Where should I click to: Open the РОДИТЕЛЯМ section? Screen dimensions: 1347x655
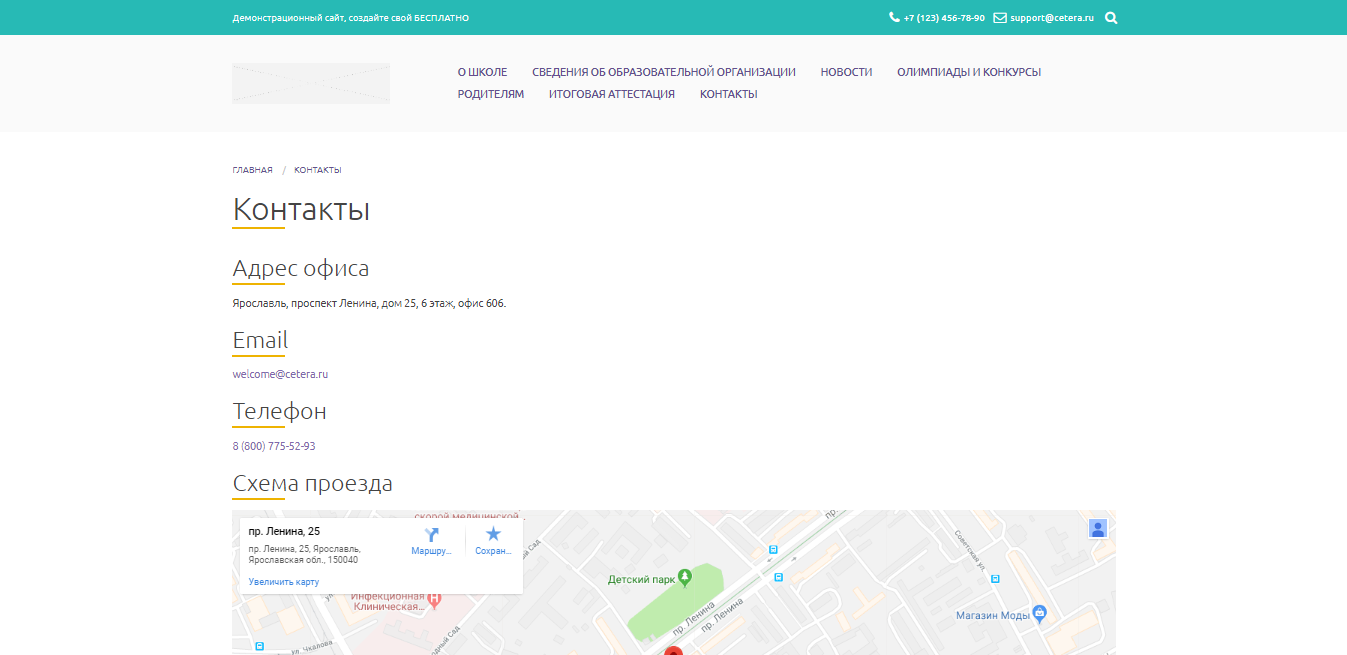490,93
